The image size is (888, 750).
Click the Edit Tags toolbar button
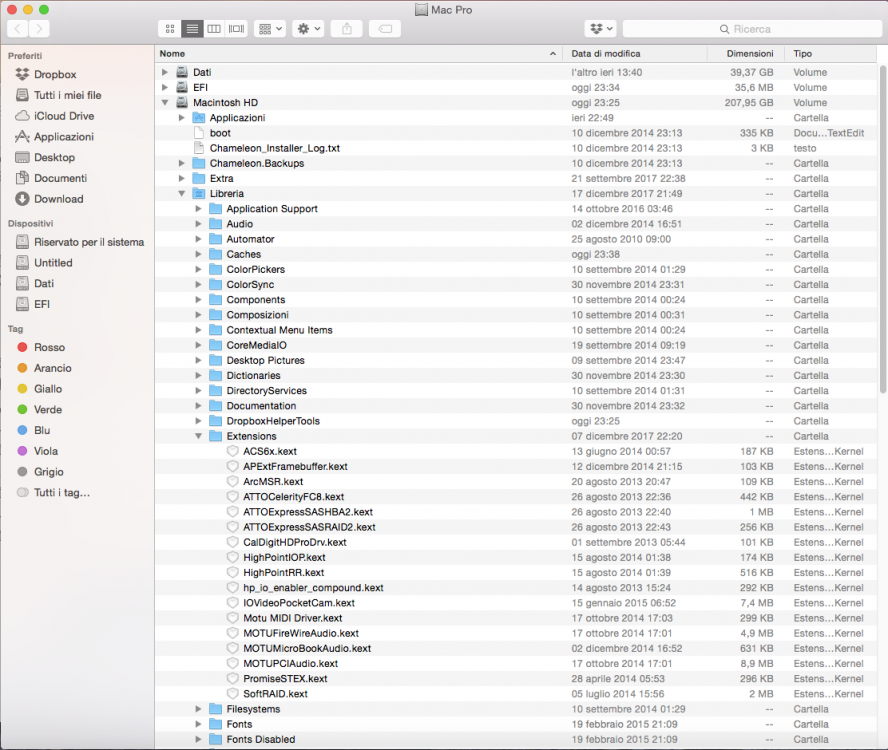[385, 29]
